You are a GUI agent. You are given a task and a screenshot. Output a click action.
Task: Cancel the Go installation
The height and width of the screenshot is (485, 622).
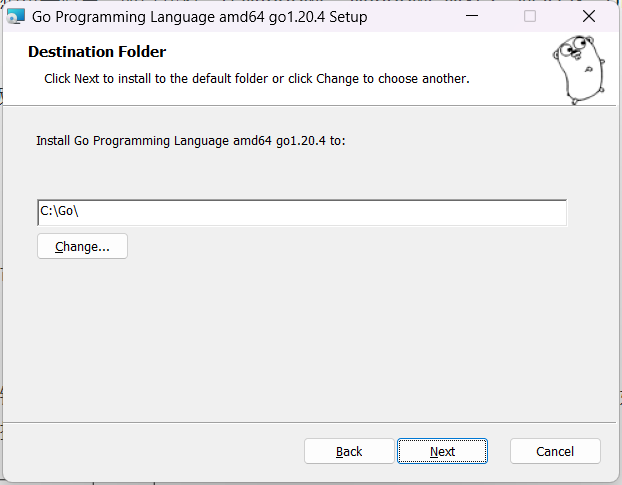pos(555,451)
